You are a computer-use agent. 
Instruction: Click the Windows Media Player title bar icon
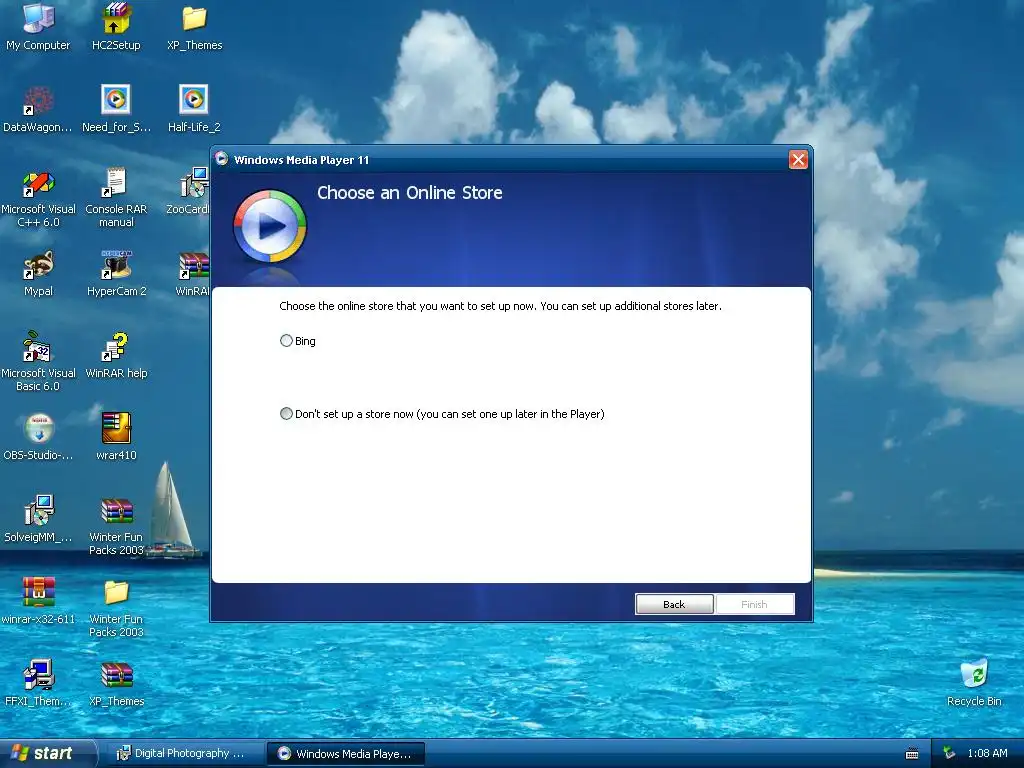222,159
